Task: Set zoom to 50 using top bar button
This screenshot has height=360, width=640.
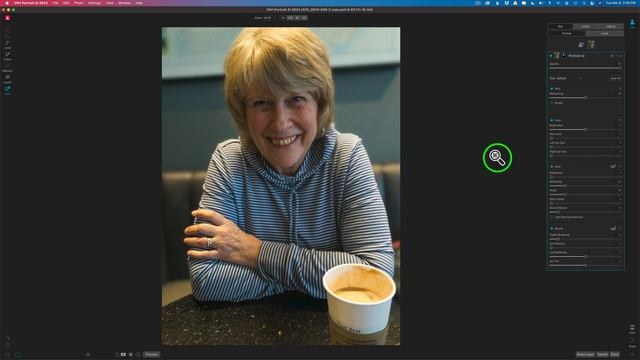Action: click(297, 18)
